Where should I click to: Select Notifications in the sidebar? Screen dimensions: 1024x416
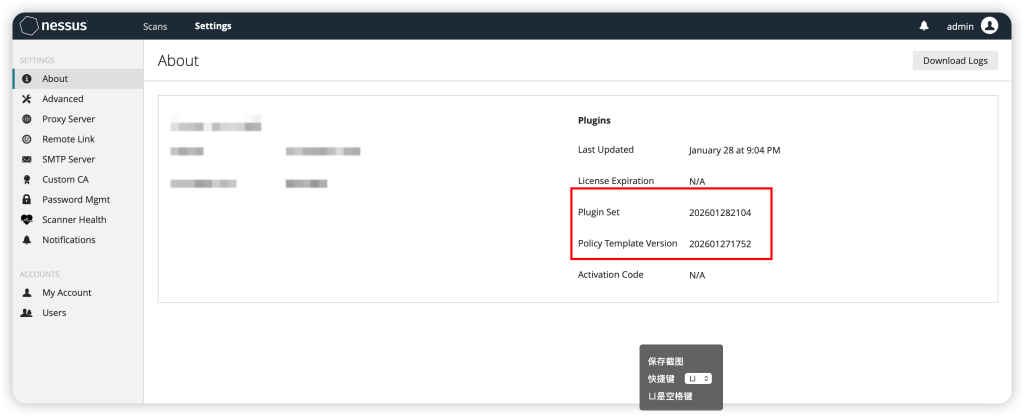pyautogui.click(x=68, y=240)
